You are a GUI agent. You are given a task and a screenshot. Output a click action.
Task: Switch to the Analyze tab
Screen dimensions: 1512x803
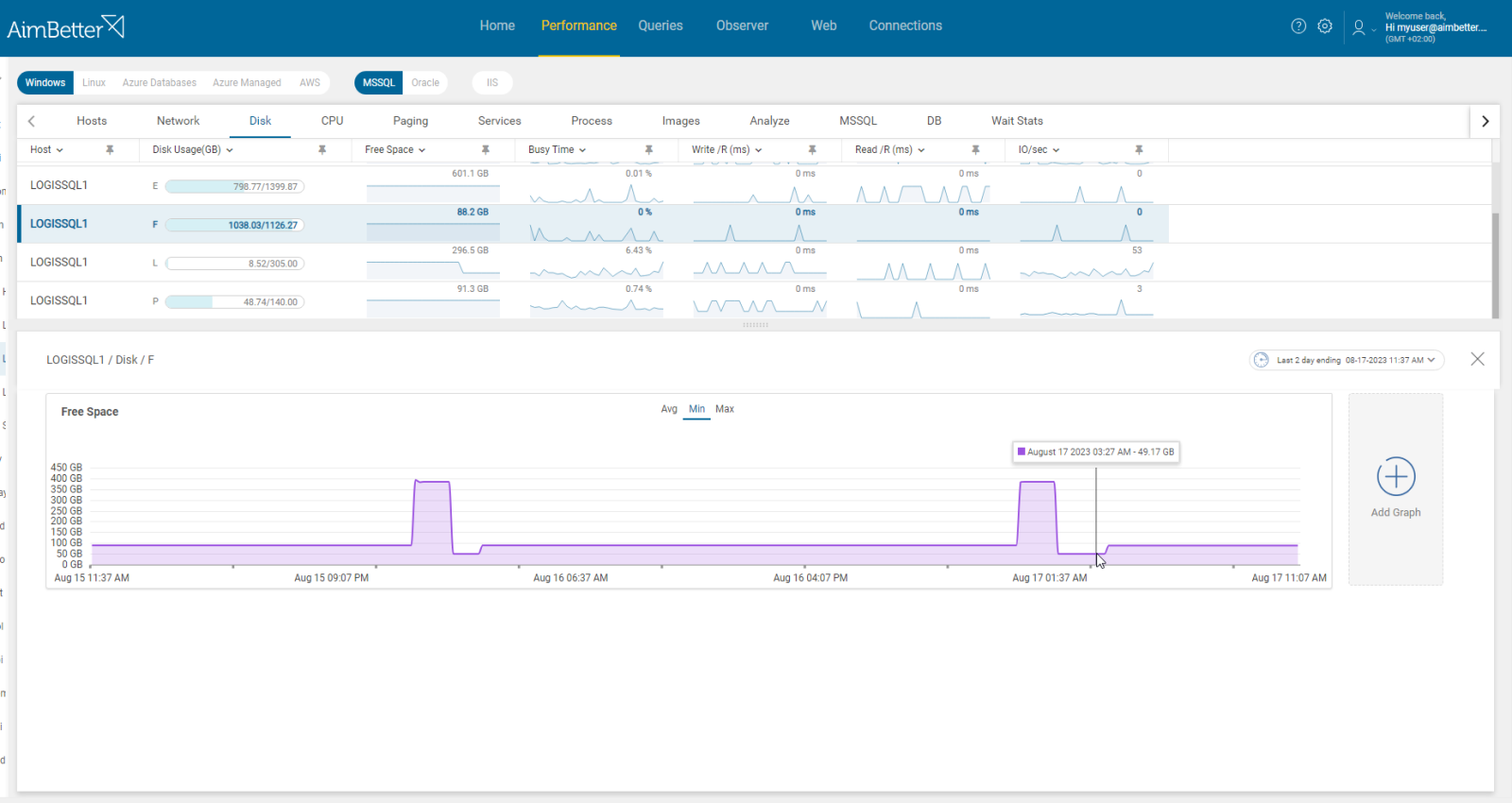click(770, 121)
